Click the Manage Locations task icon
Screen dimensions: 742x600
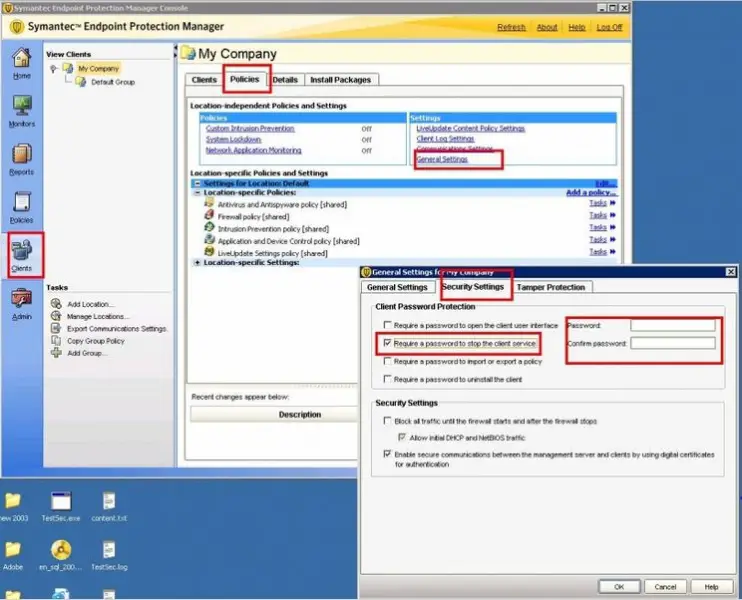pyautogui.click(x=56, y=316)
